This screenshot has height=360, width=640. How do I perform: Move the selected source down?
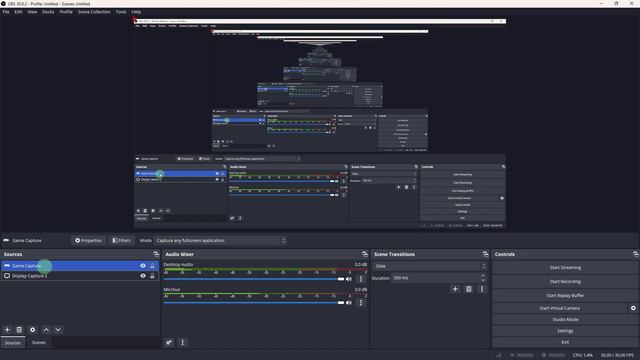(x=58, y=329)
